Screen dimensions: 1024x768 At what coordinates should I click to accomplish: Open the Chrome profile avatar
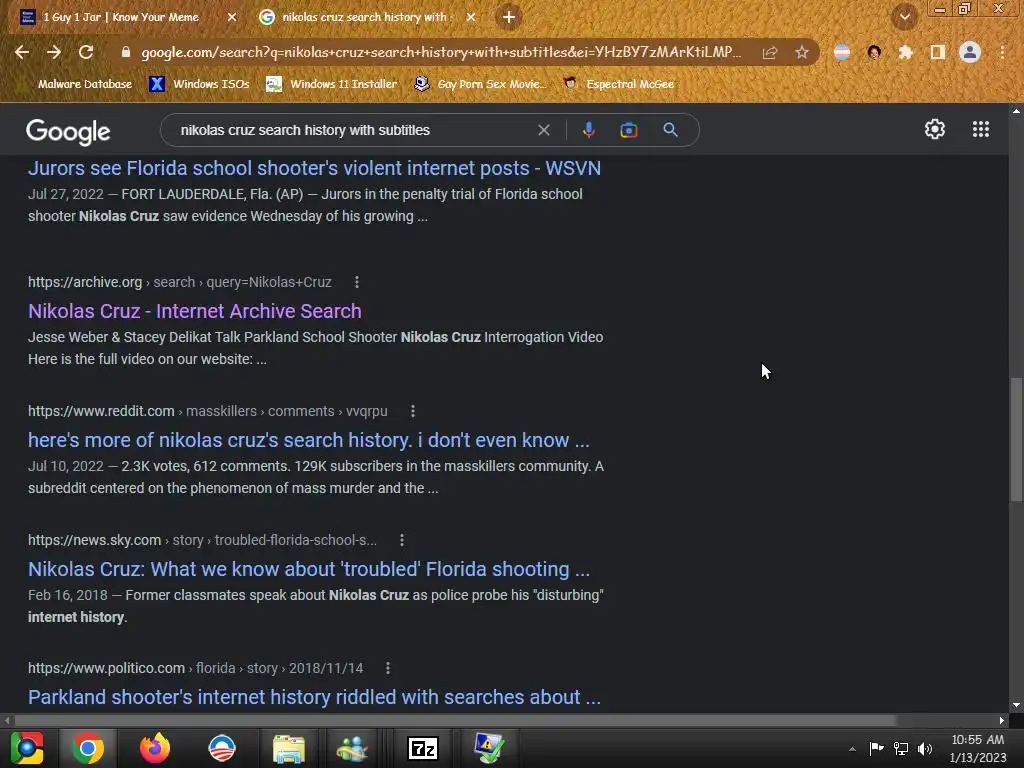970,52
